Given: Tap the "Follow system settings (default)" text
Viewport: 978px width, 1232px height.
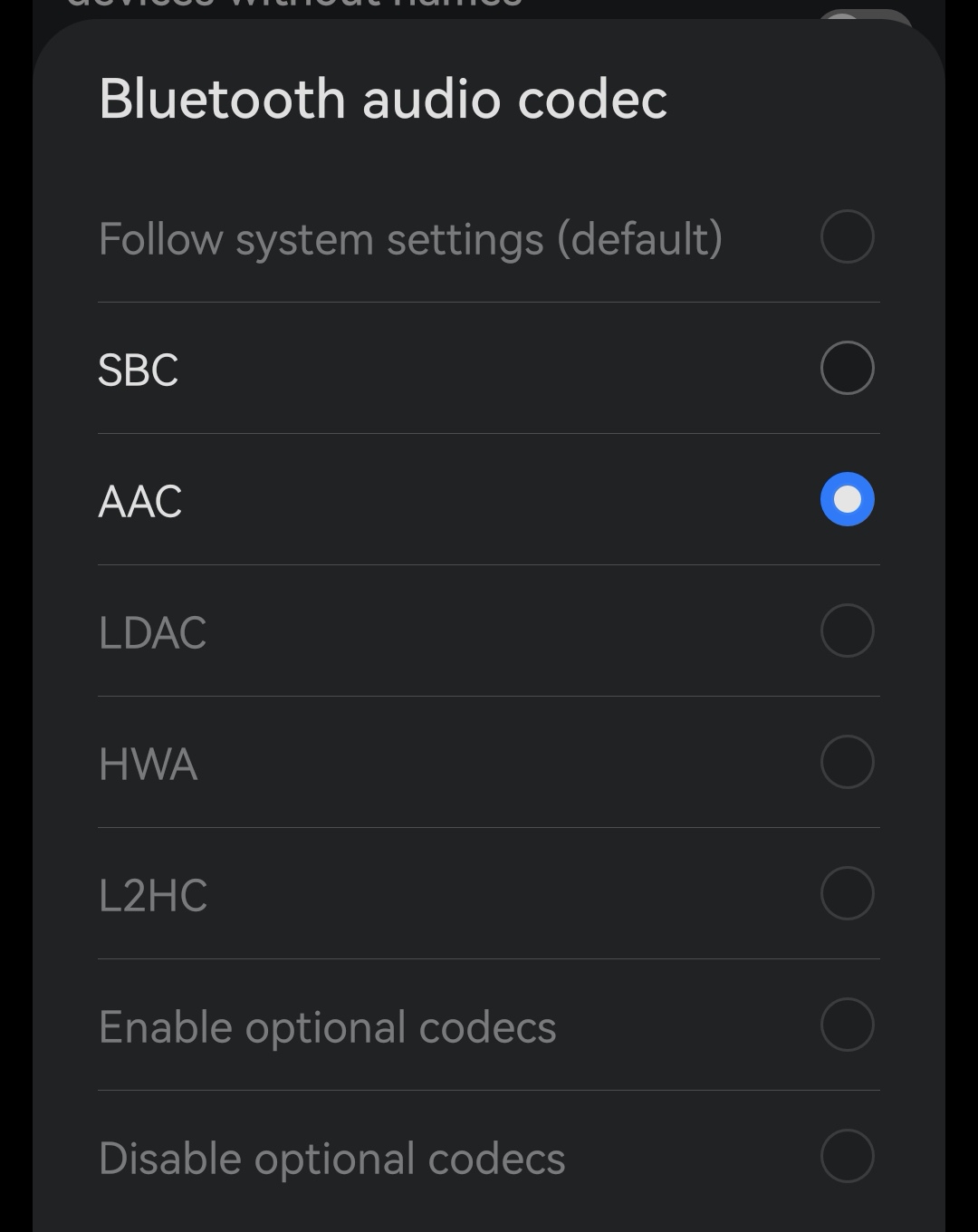Looking at the screenshot, I should coord(410,239).
